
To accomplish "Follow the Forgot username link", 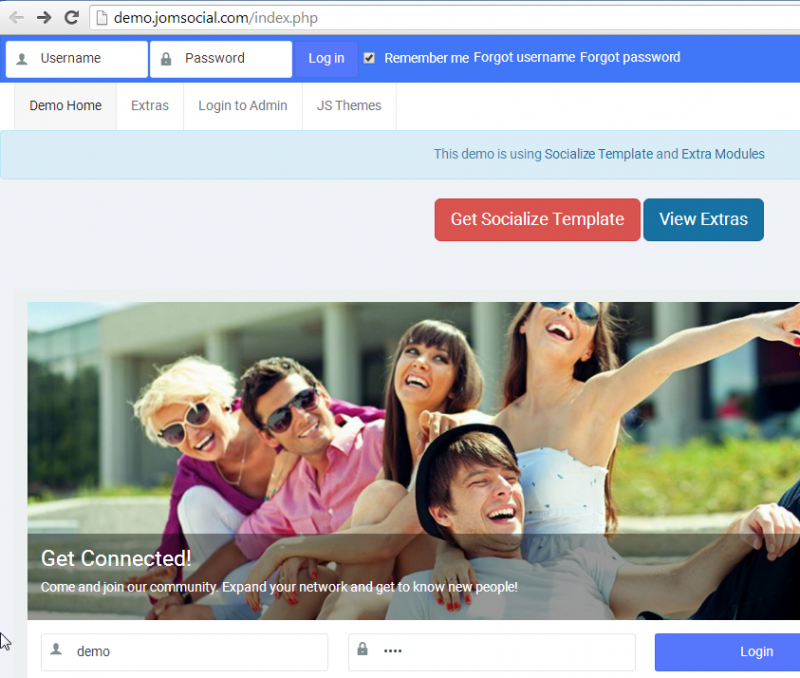I will (524, 58).
